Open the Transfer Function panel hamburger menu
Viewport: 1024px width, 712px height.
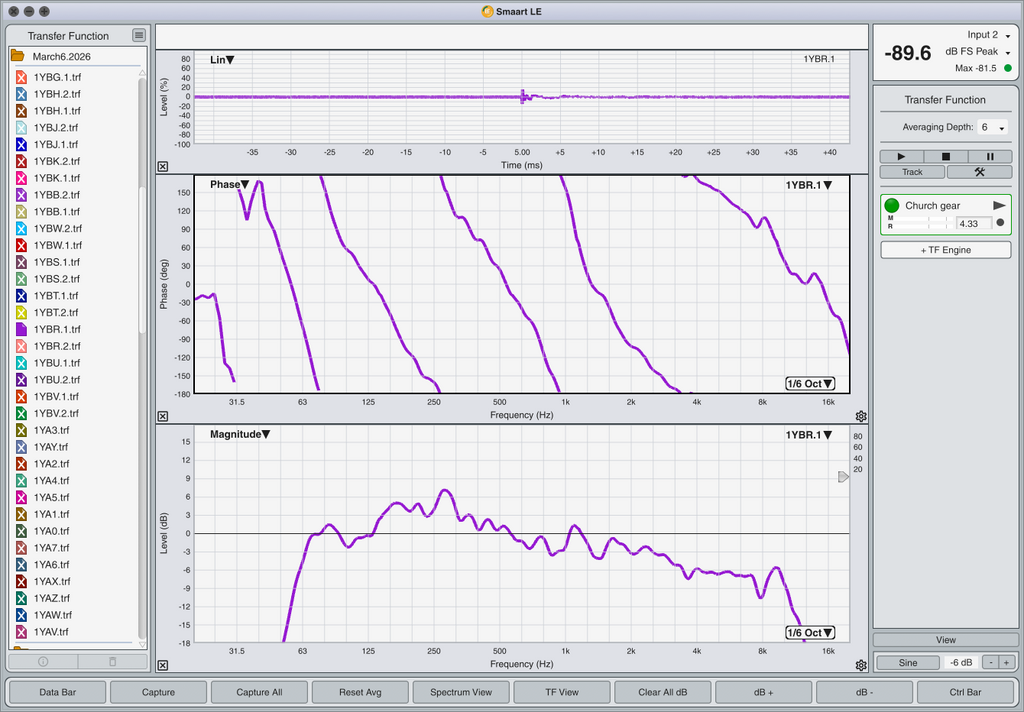[139, 36]
